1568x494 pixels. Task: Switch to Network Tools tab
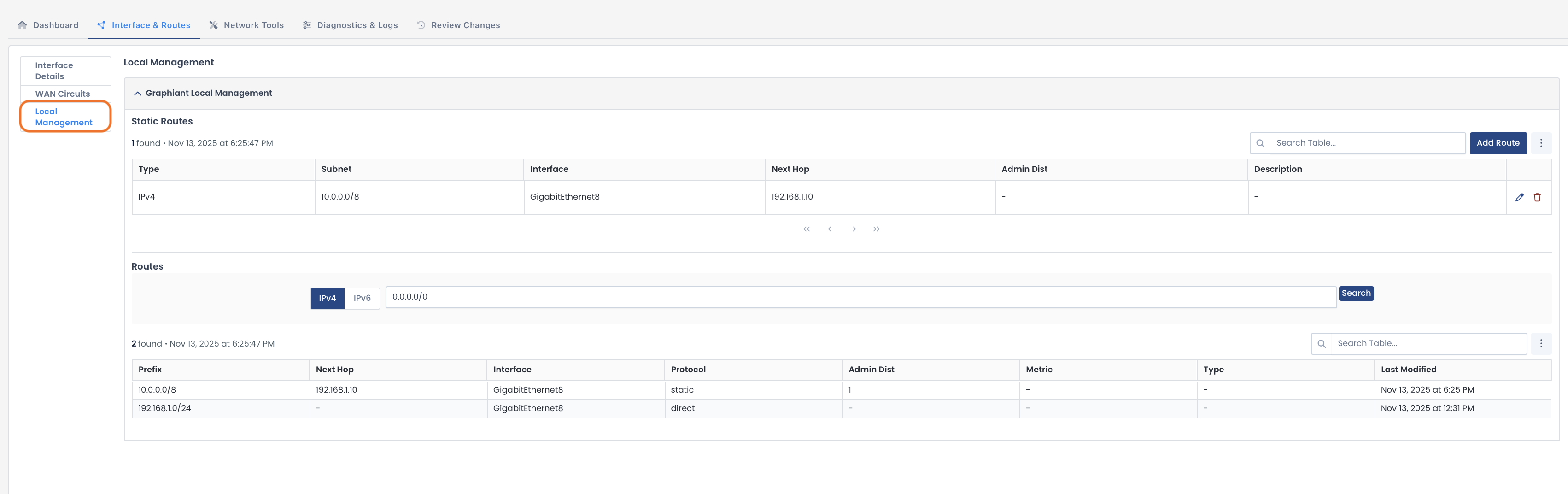click(246, 25)
